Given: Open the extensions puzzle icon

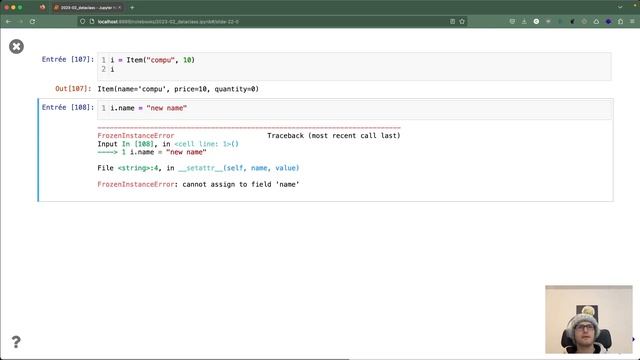Looking at the screenshot, I should pos(620,21).
